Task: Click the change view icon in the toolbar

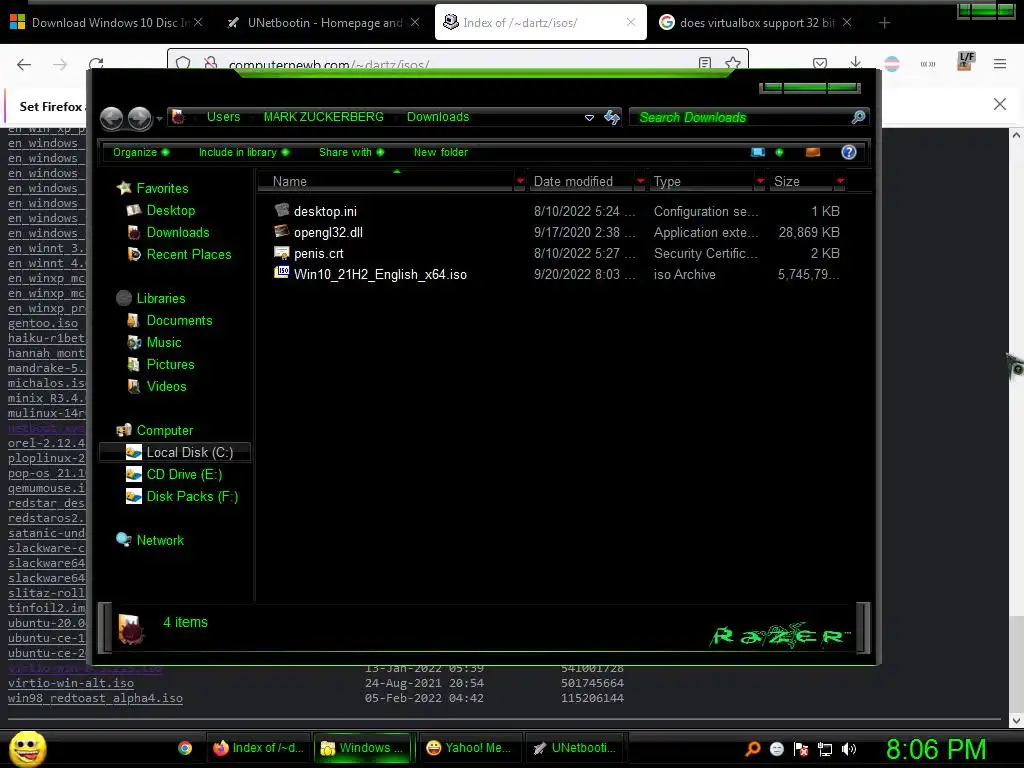Action: [758, 152]
